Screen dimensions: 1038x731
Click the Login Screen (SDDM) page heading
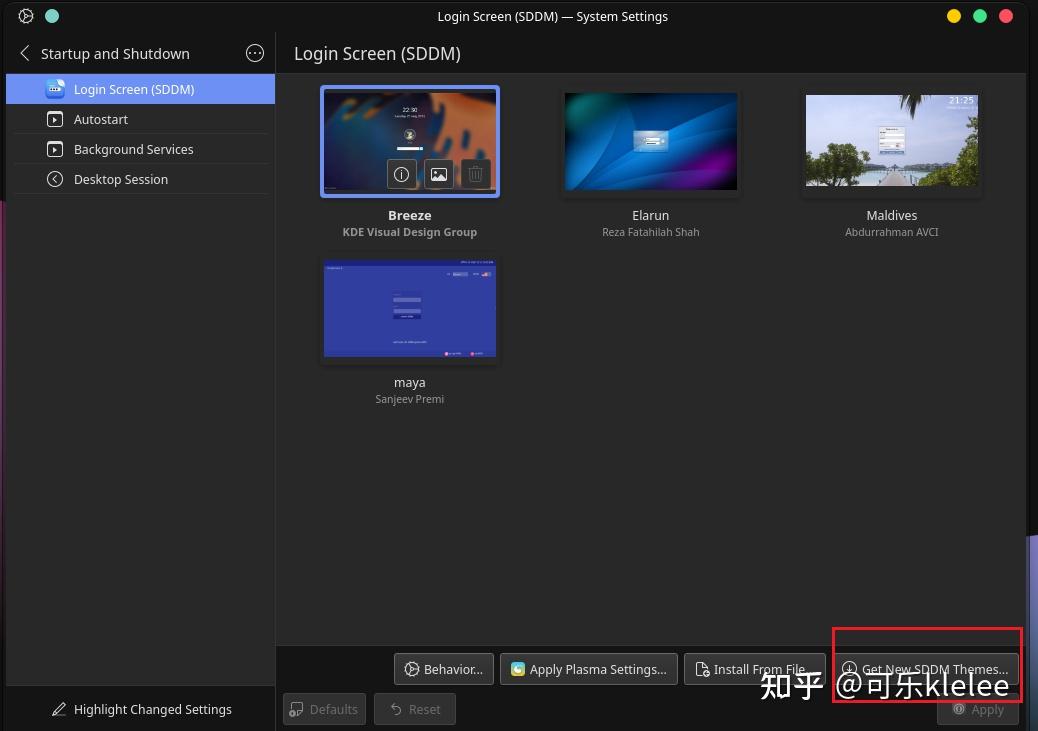click(x=377, y=54)
